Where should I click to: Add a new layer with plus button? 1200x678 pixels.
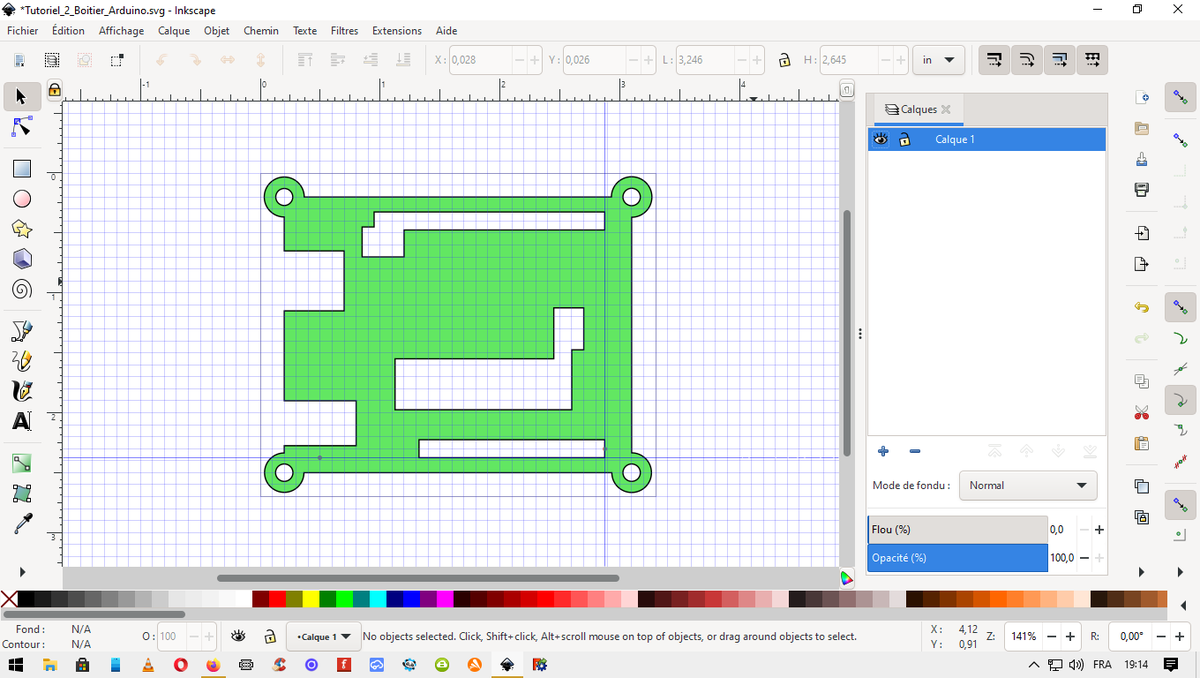coord(883,451)
